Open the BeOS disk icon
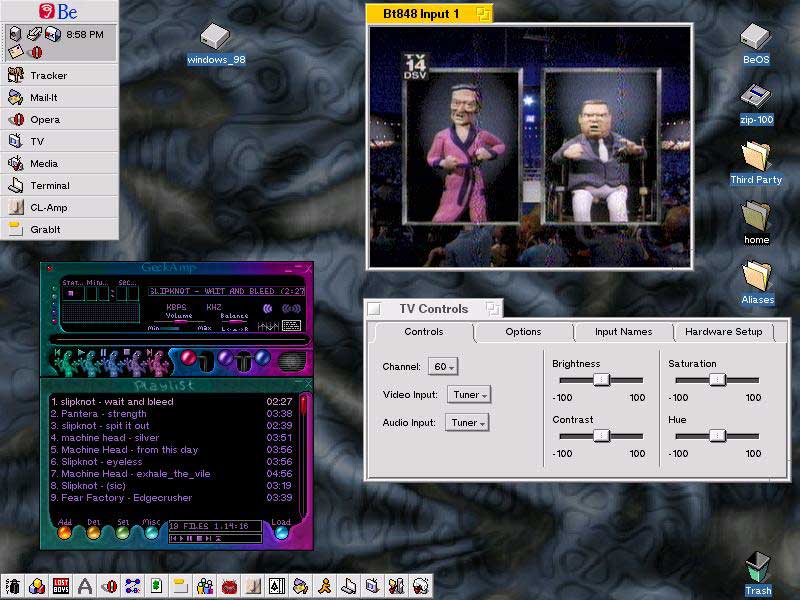800x600 pixels. pyautogui.click(x=756, y=44)
